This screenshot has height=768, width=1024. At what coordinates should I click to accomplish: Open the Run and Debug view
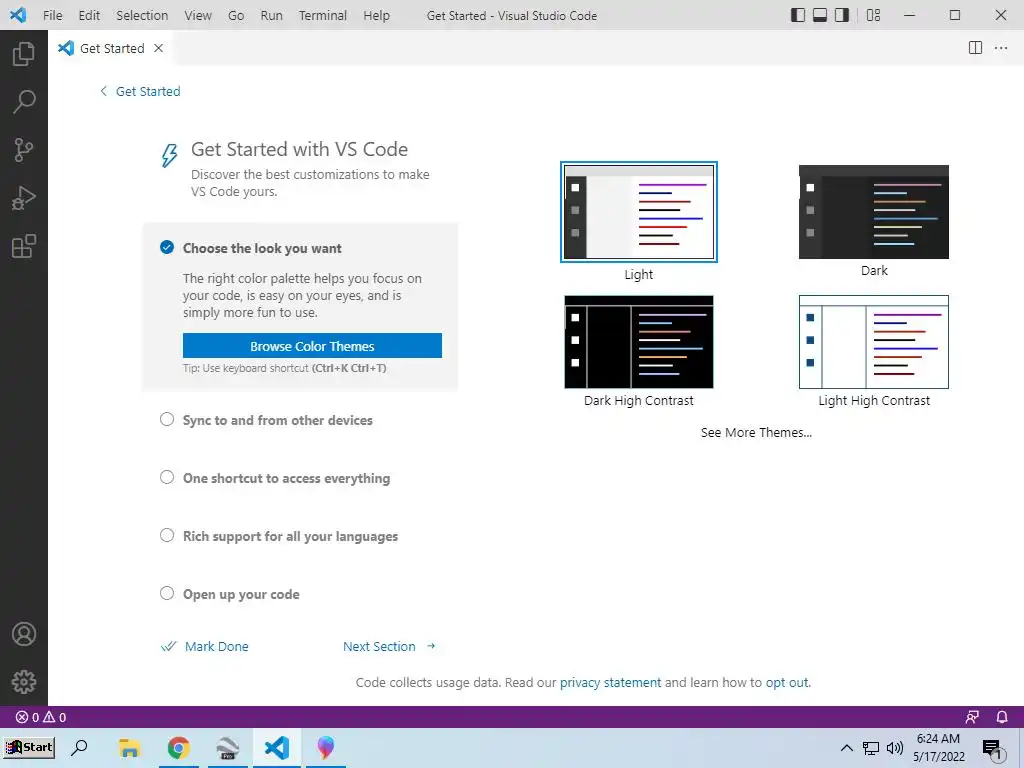[24, 198]
